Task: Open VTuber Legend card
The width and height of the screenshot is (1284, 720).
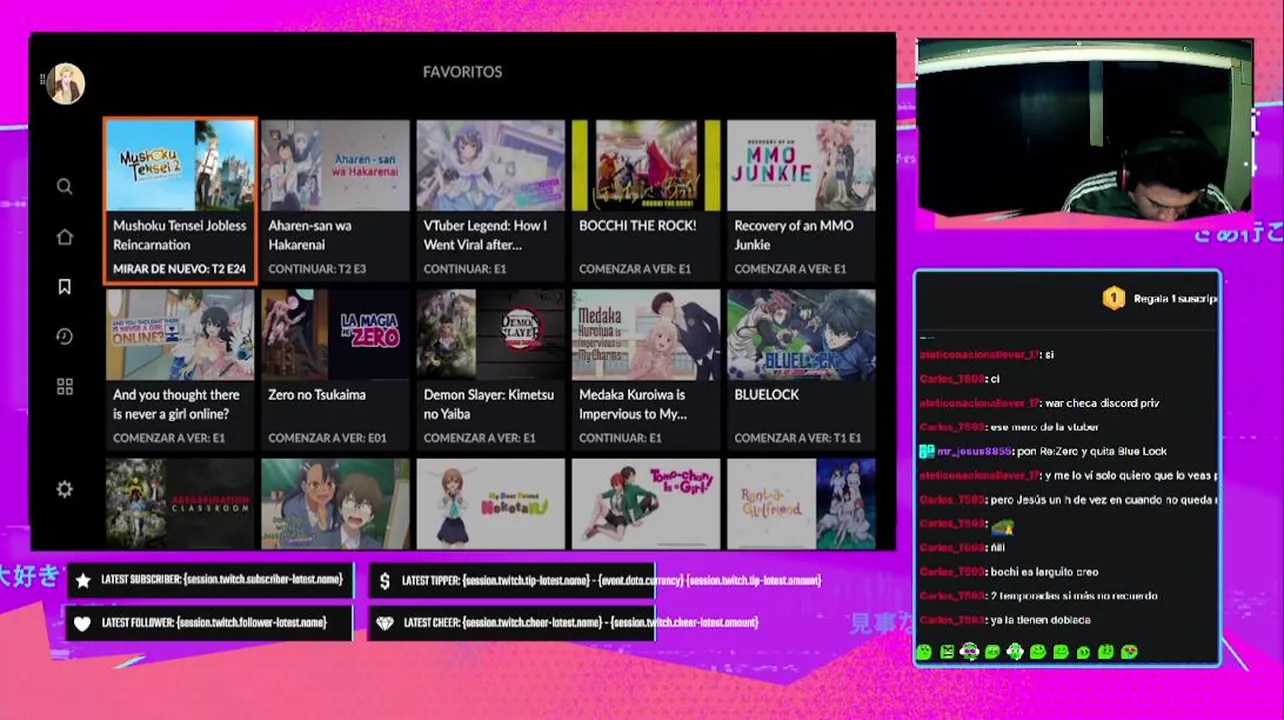Action: tap(490, 200)
